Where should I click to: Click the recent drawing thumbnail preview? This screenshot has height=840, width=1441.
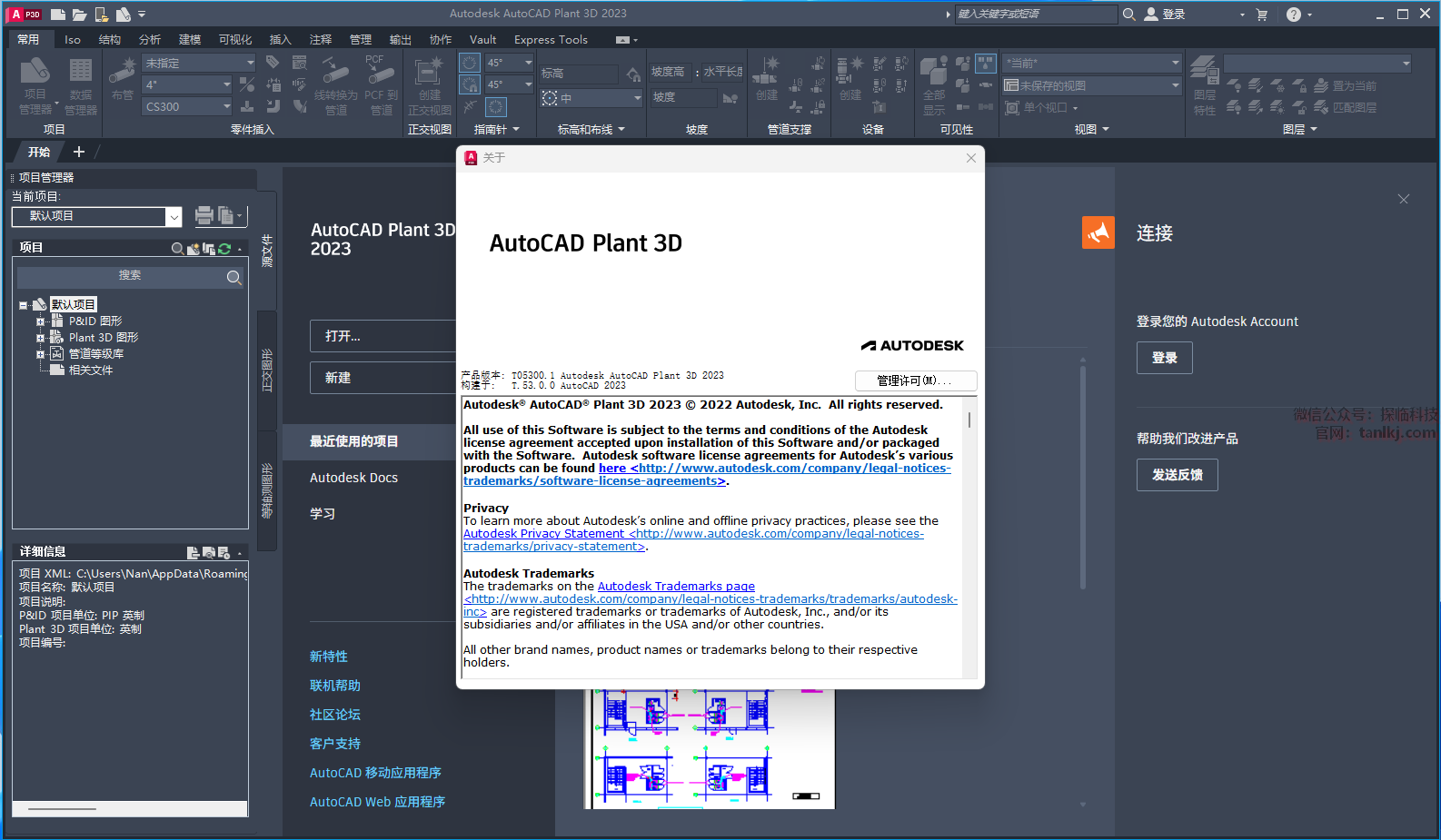point(710,749)
